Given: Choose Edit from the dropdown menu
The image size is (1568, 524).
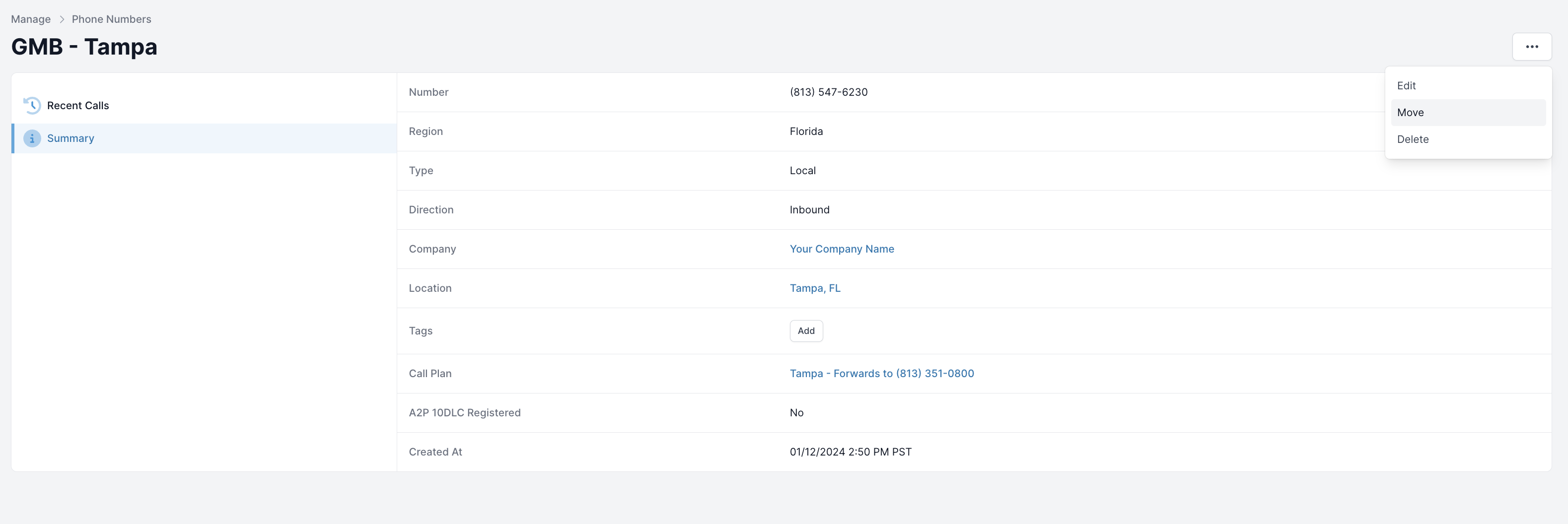Looking at the screenshot, I should click(1468, 86).
